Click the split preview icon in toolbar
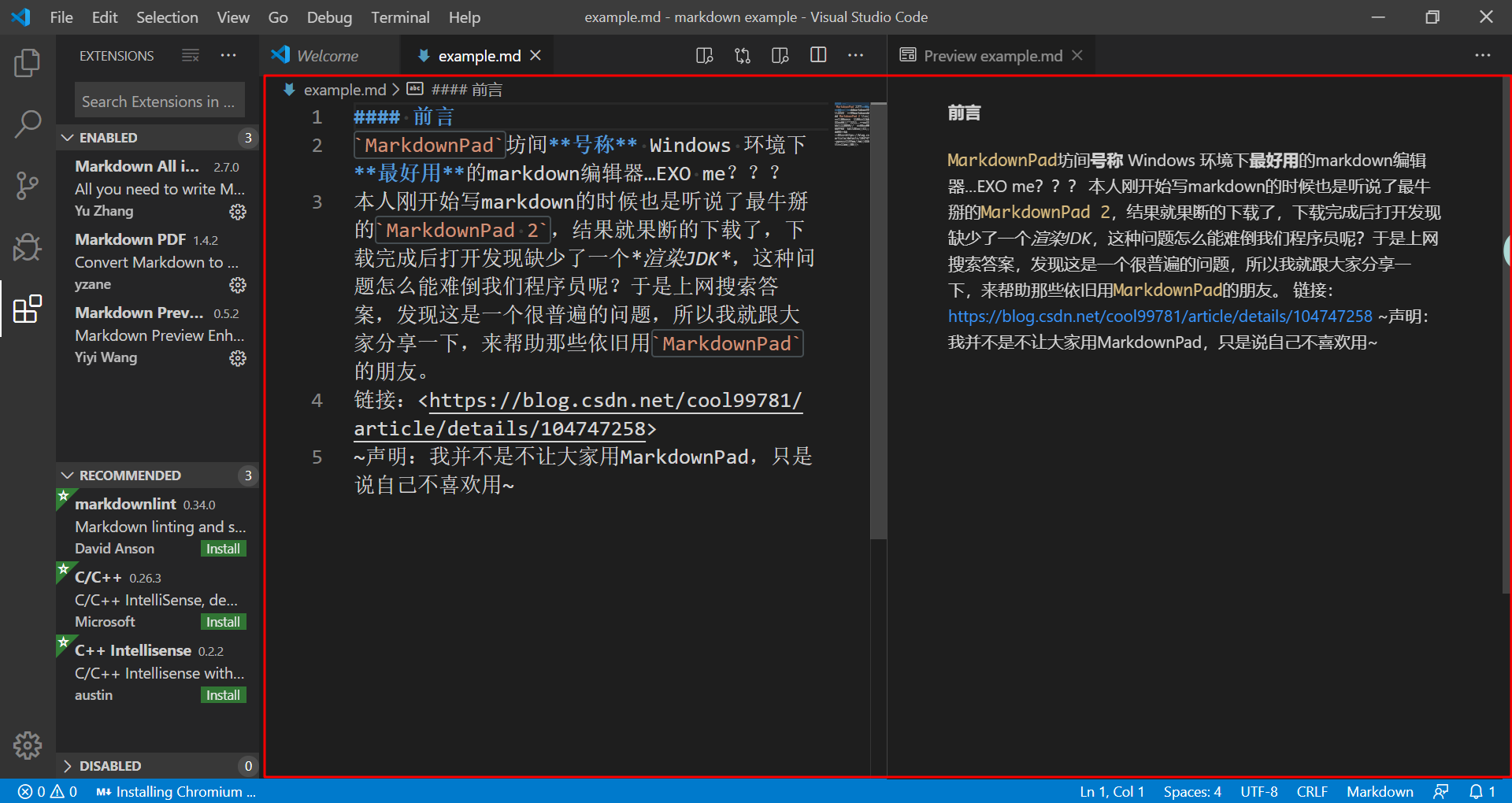1512x803 pixels. click(x=780, y=55)
